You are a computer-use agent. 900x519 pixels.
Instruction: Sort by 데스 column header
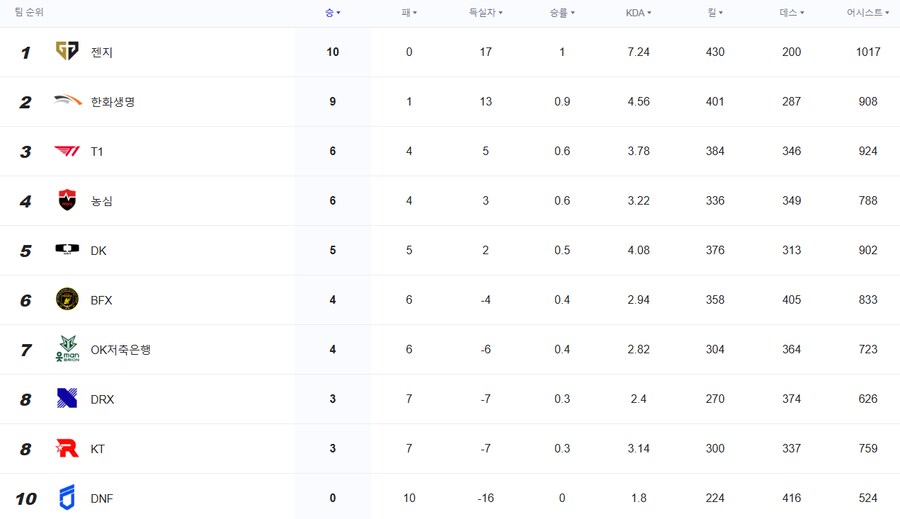792,13
